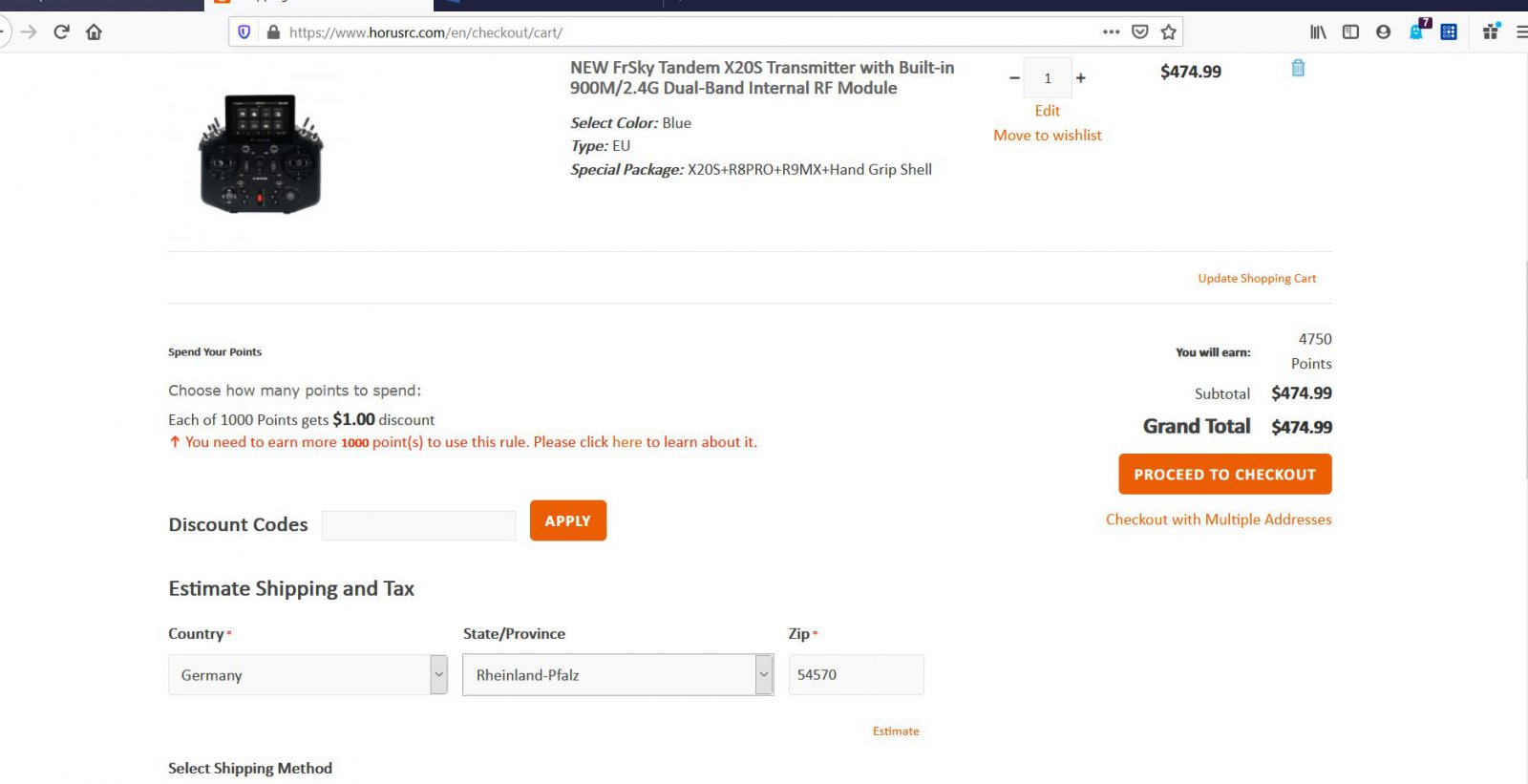Viewport: 1528px width, 784px height.
Task: Open the browser home page
Action: pos(94,32)
